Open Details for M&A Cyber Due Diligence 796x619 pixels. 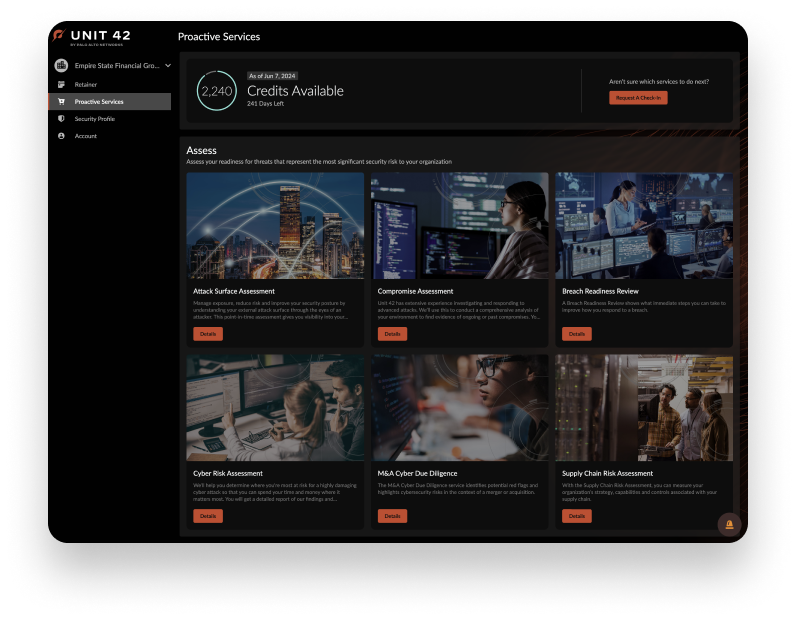(392, 516)
